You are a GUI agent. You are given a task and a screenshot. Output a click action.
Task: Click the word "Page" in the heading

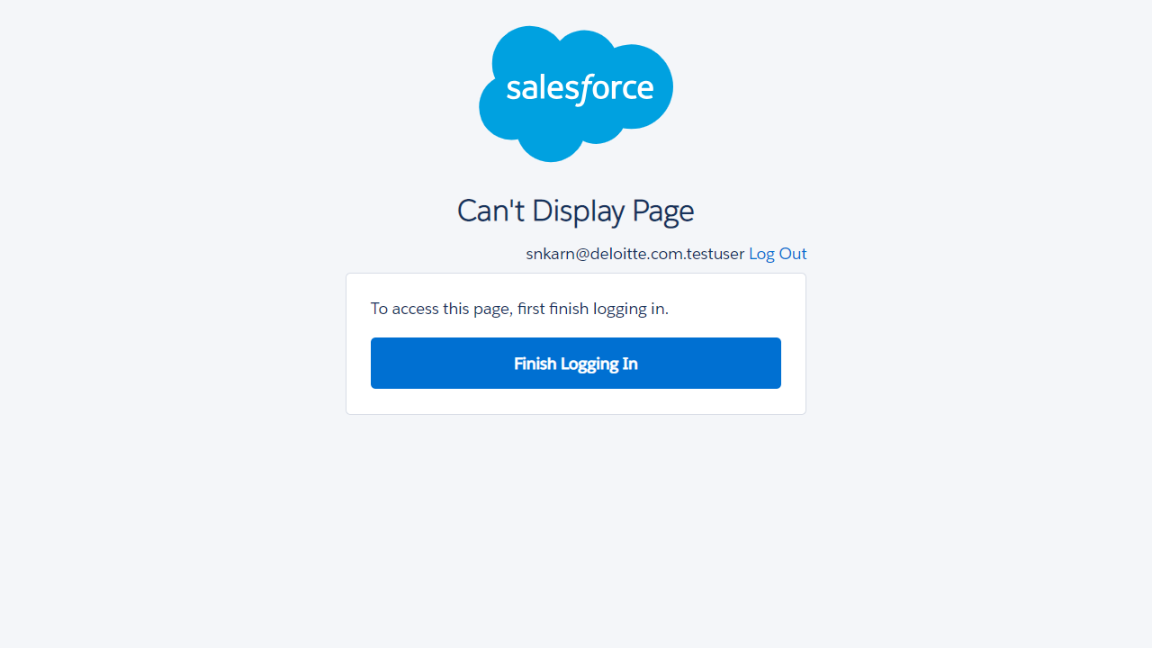pyautogui.click(x=663, y=211)
